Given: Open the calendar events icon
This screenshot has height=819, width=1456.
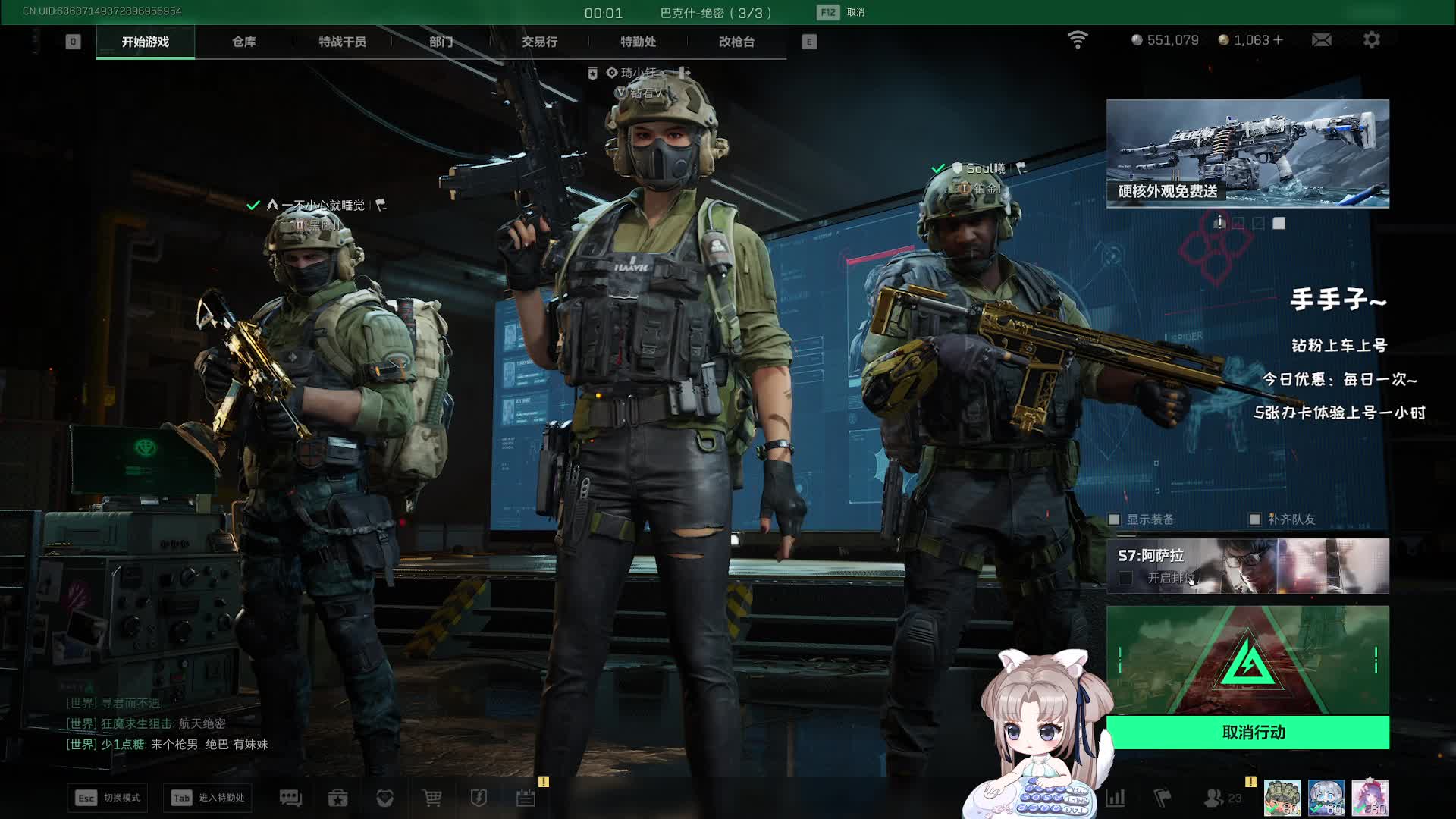Looking at the screenshot, I should (526, 797).
